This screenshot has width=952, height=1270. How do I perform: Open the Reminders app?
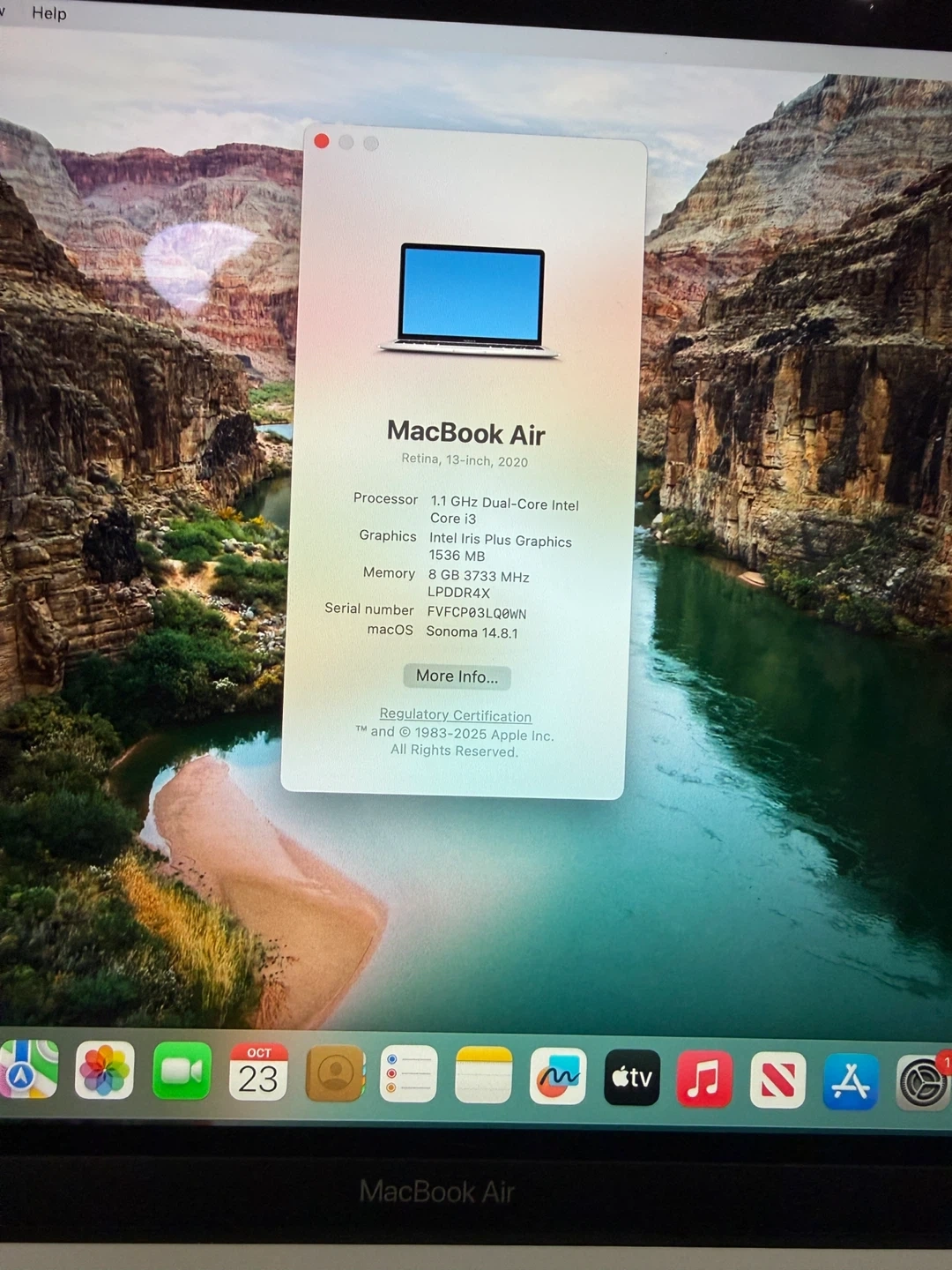[x=409, y=1074]
